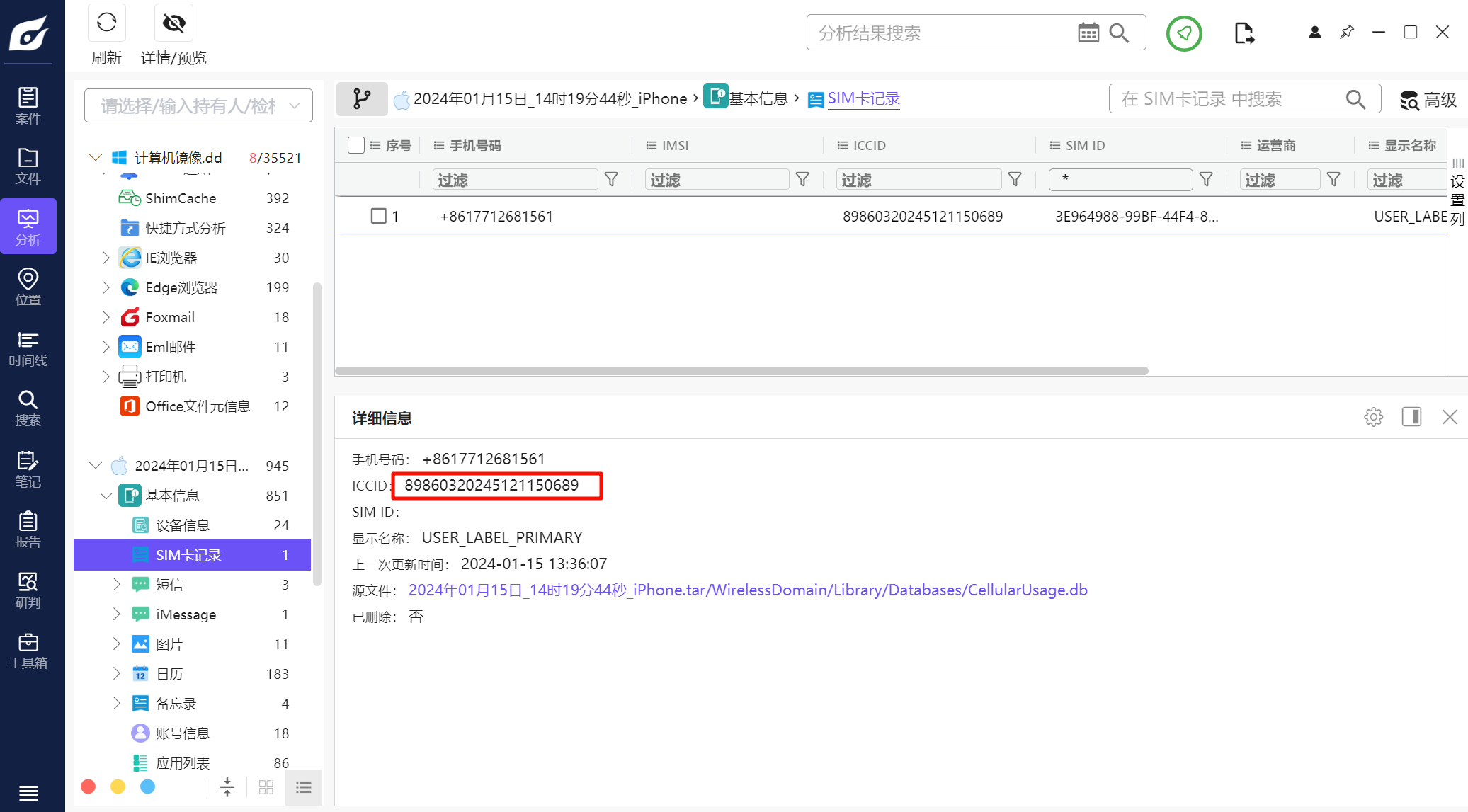This screenshot has height=812, width=1468.
Task: Open detail panel settings gear icon
Action: (1373, 417)
